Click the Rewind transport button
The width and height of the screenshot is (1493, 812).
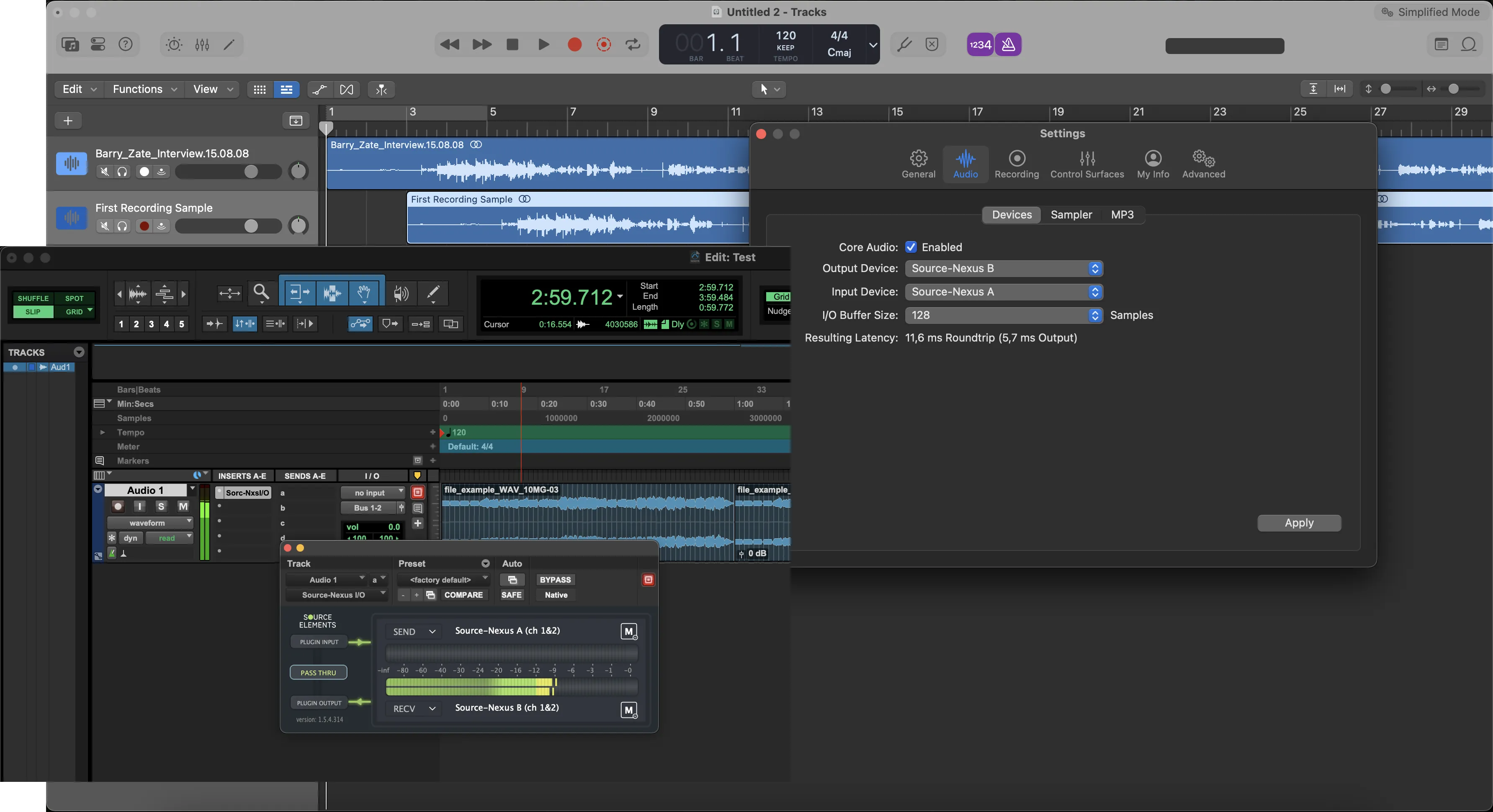click(450, 45)
